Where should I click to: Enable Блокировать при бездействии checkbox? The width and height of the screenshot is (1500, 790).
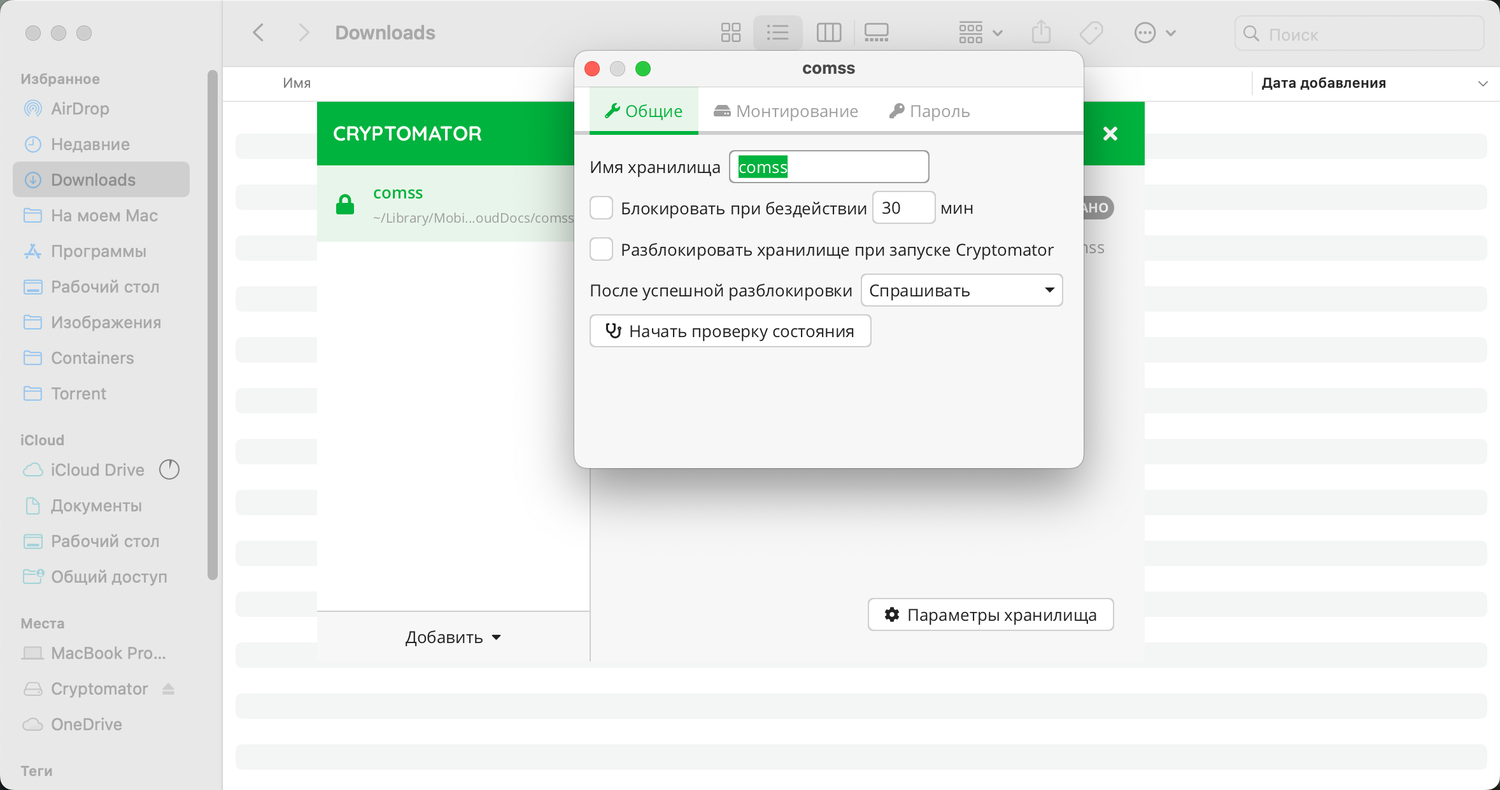[x=601, y=208]
